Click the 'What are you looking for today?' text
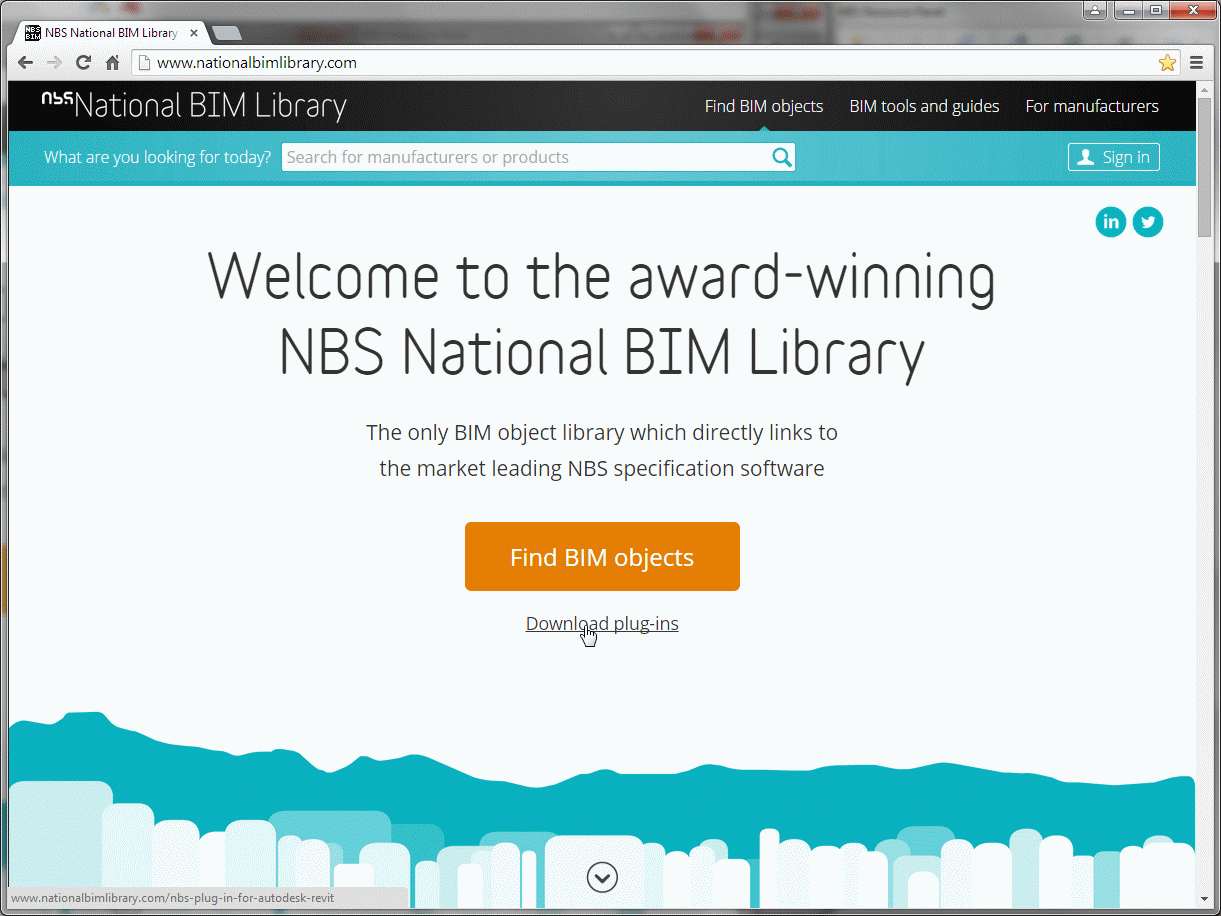 click(x=158, y=157)
